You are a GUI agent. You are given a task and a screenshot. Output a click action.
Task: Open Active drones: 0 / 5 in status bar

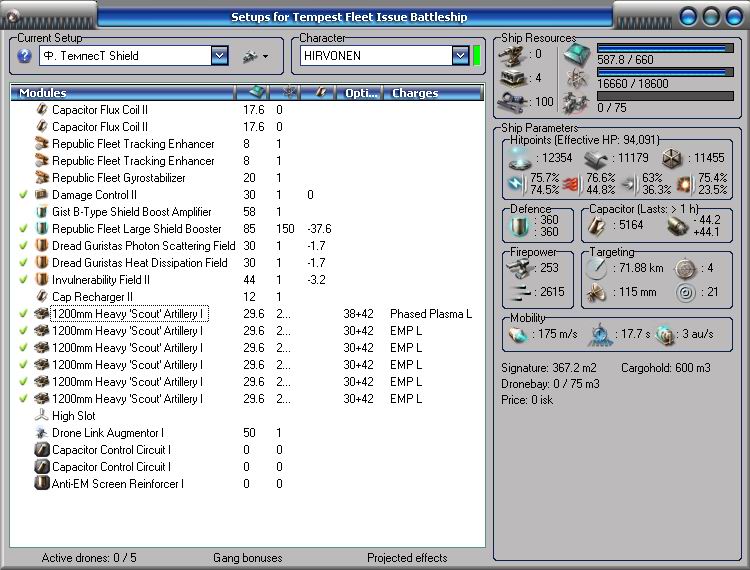click(89, 558)
